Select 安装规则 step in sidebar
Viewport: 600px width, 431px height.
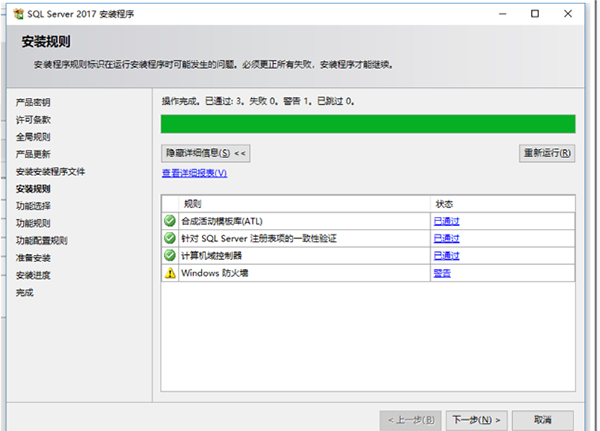tap(33, 189)
